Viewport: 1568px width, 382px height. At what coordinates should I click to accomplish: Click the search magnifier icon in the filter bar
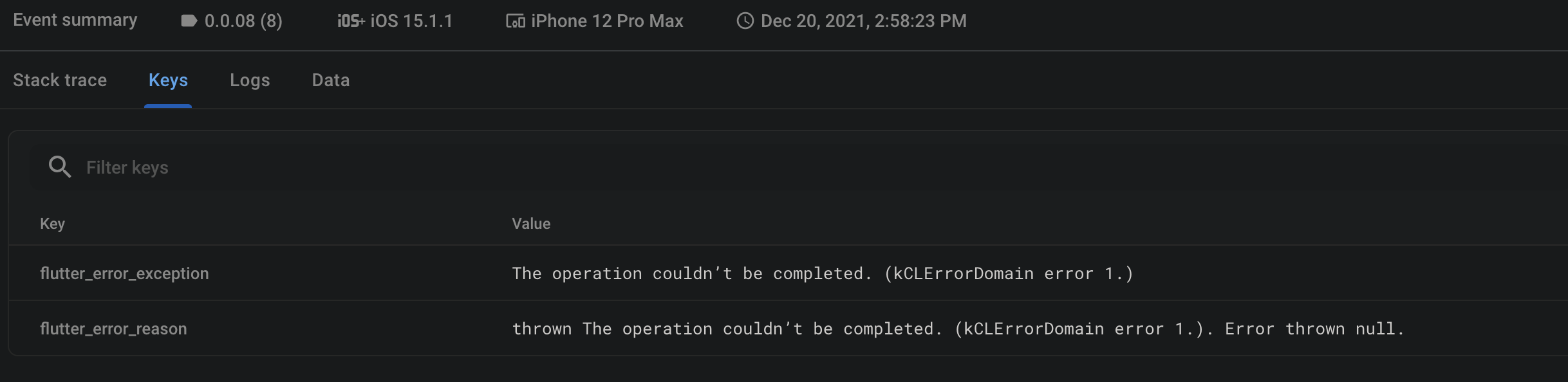pos(60,167)
